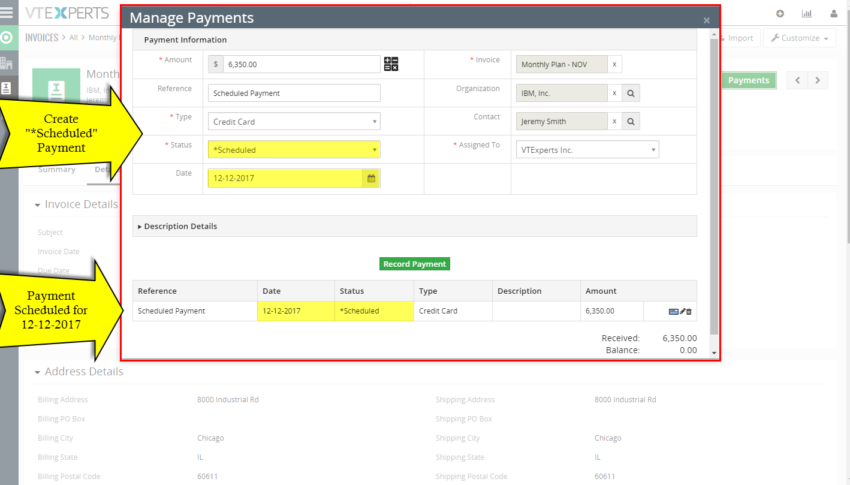Open the Status dropdown showing *Scheduled
The width and height of the screenshot is (850, 485).
tap(294, 150)
